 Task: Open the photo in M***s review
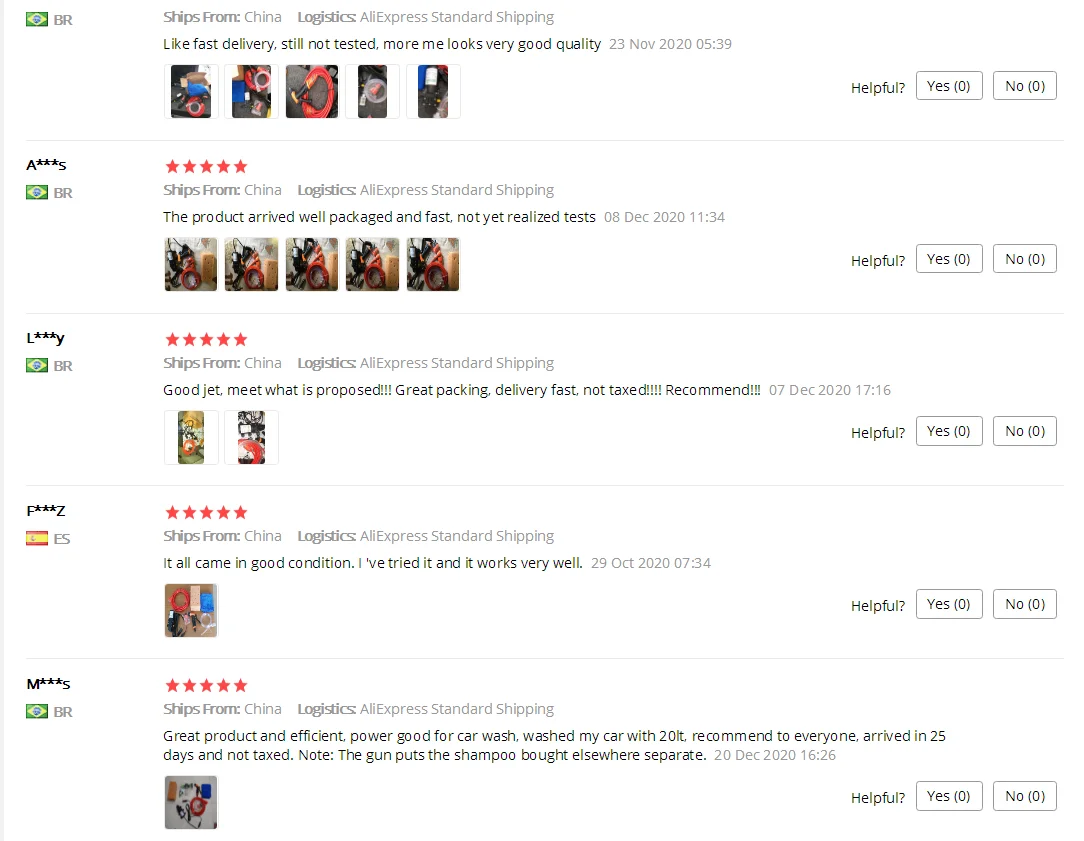pos(191,802)
